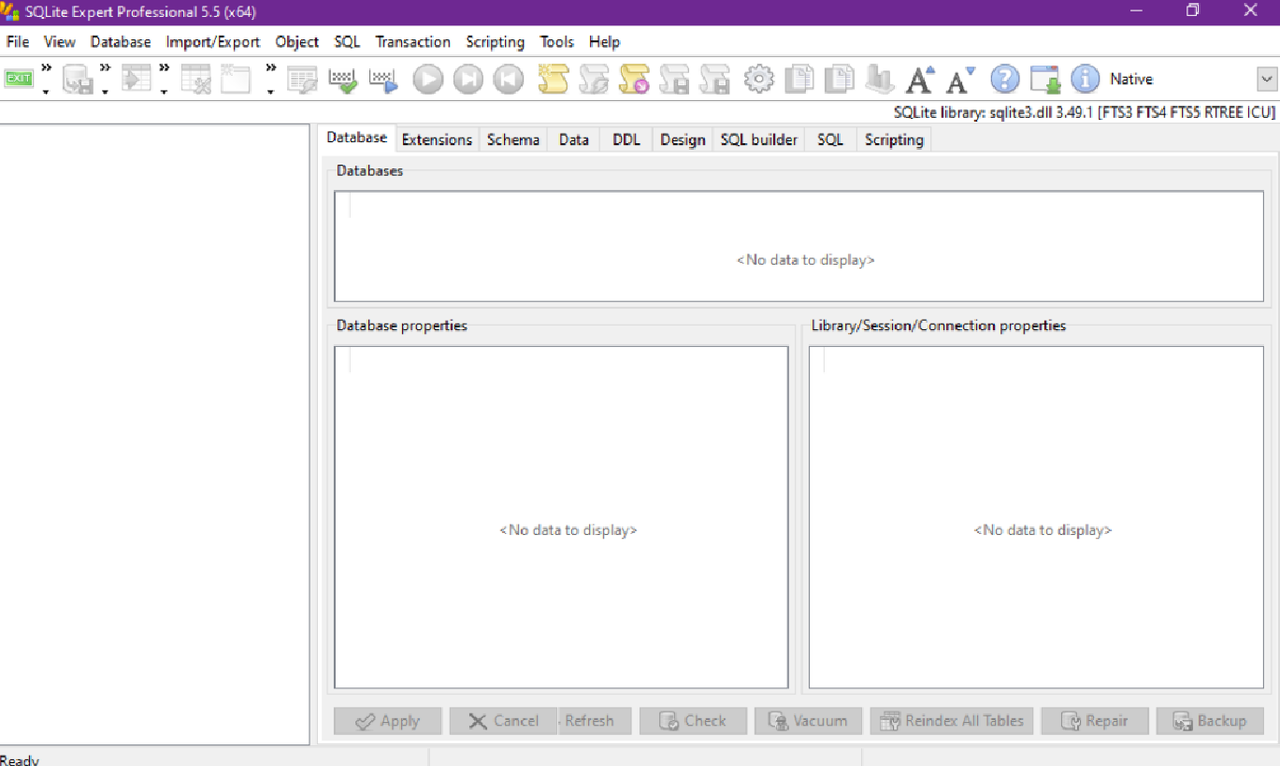Open the Object menu
Viewport: 1280px width, 766px height.
click(297, 42)
